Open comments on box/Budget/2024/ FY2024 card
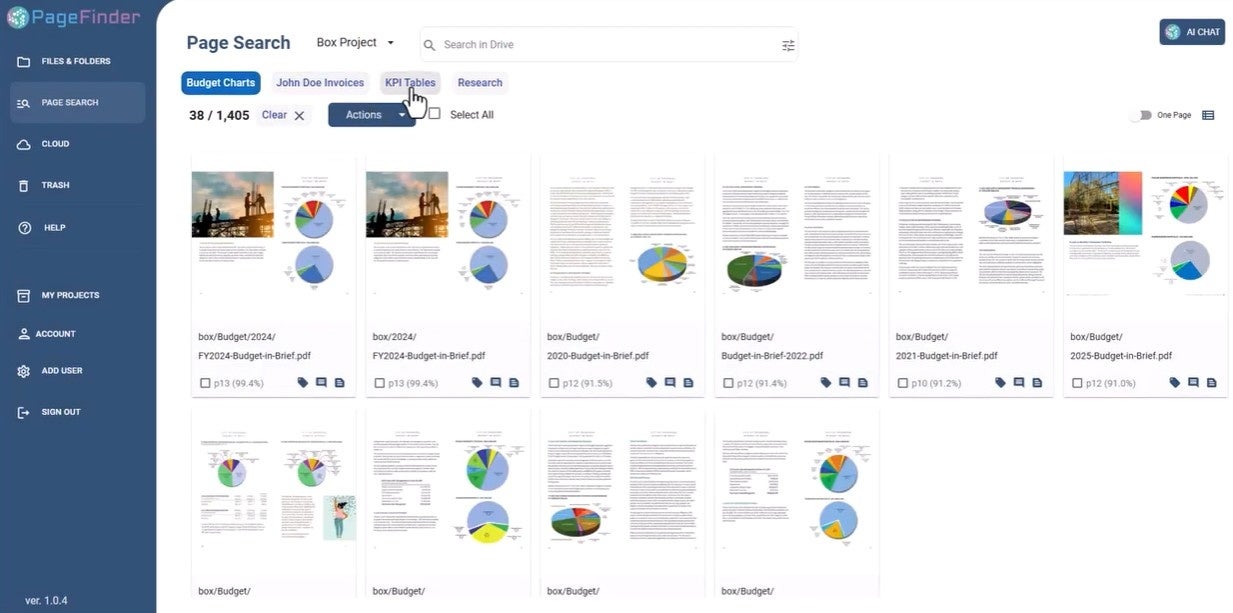The width and height of the screenshot is (1233, 613). tap(321, 383)
